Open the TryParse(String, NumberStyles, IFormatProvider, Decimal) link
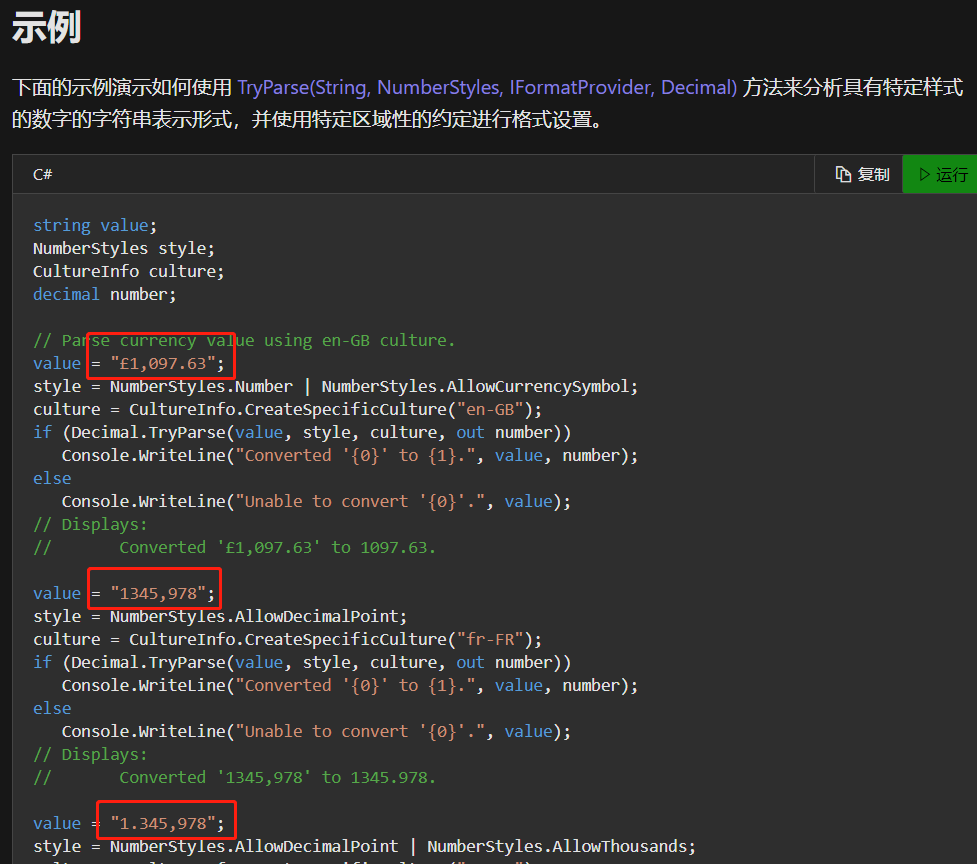Screen dimensions: 977x864 click(x=487, y=87)
